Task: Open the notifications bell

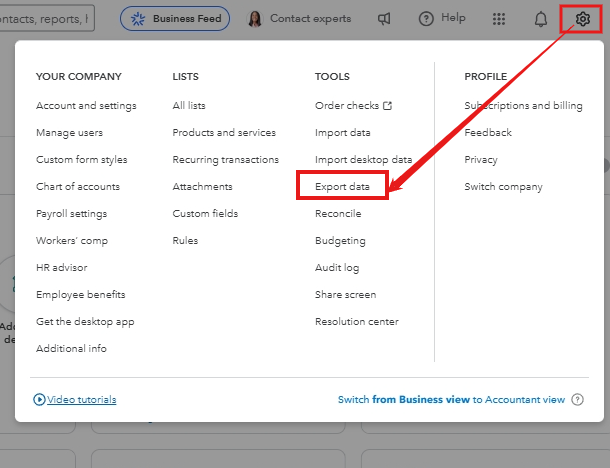Action: (541, 18)
